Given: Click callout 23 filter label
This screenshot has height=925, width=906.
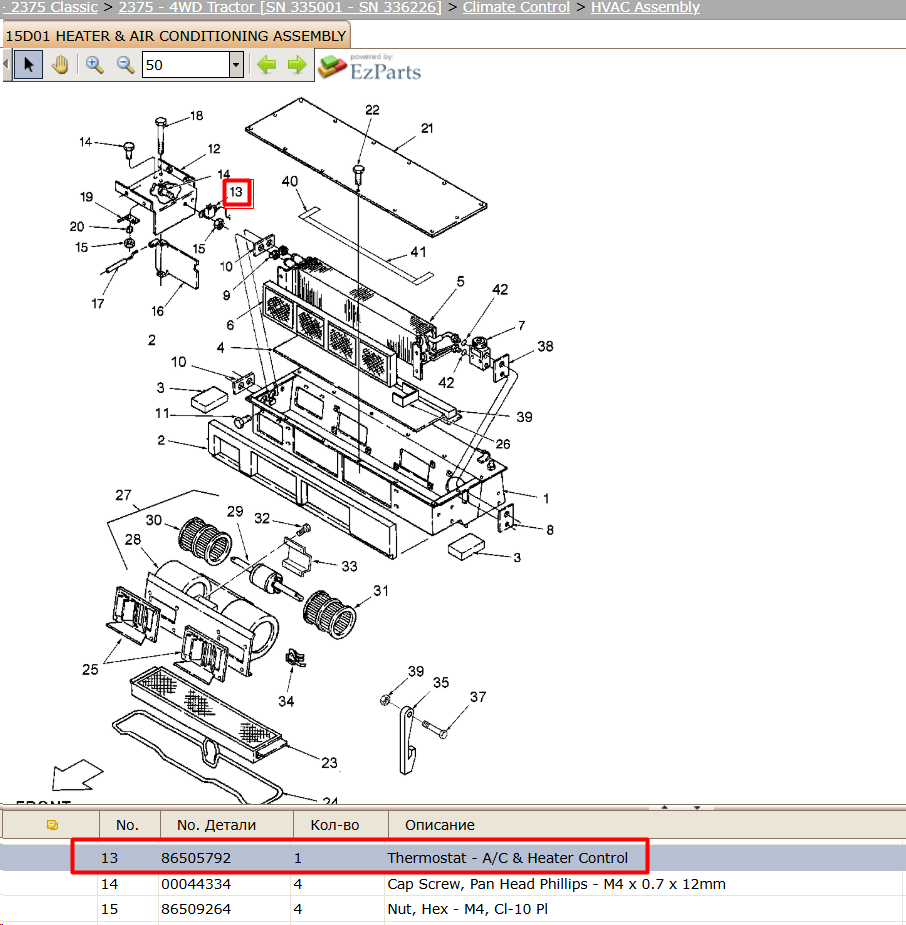Looking at the screenshot, I should click(329, 763).
